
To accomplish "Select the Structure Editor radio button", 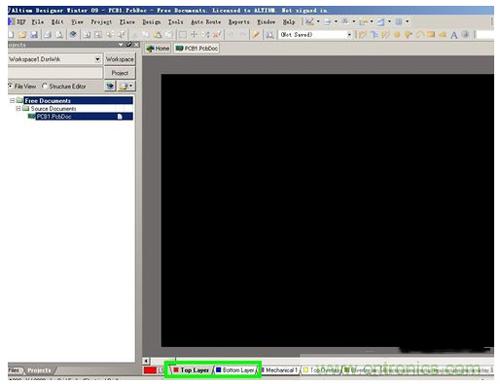I will click(x=44, y=86).
